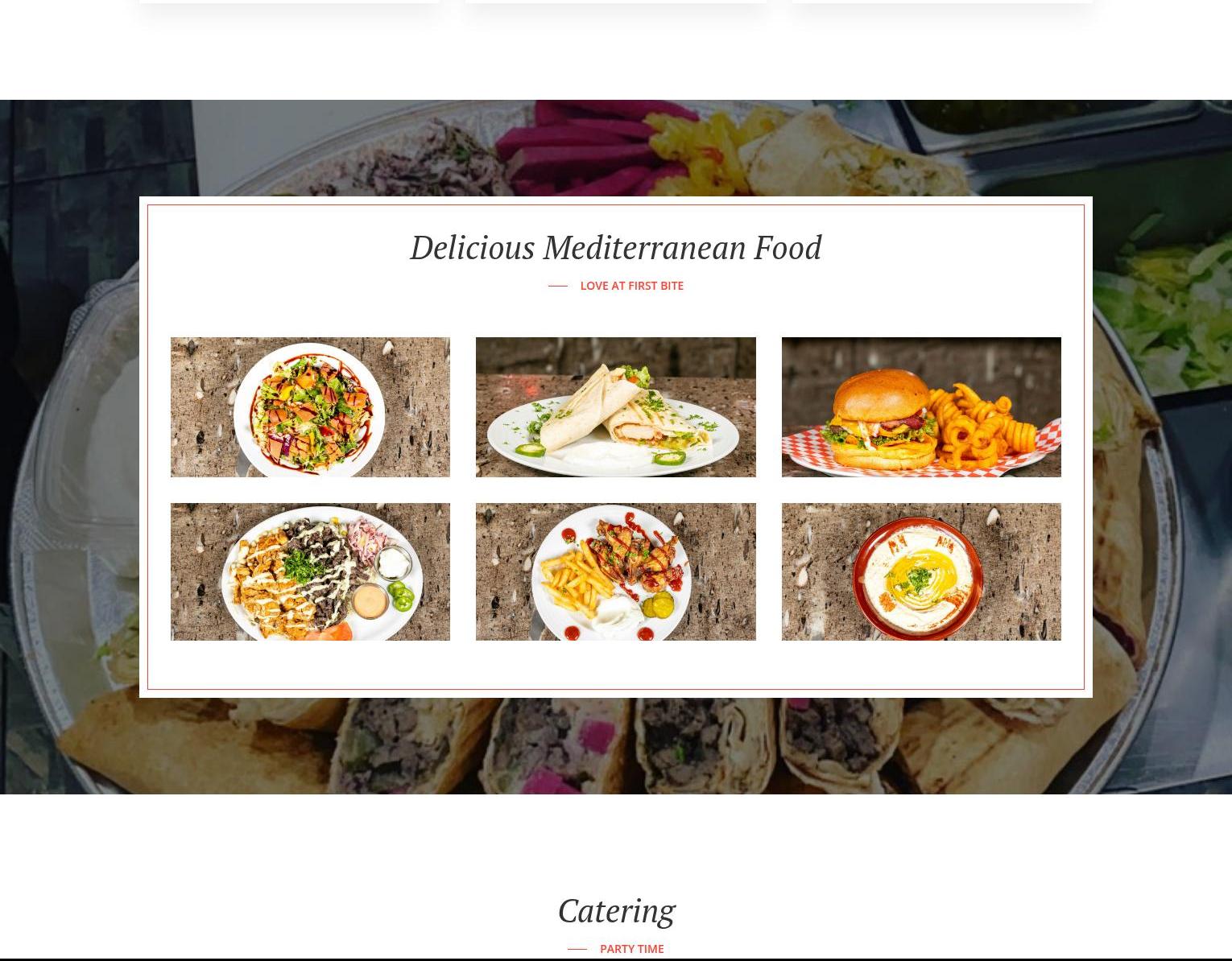
Task: Click jalapeño slices on the wrap plate
Action: coord(668,458)
